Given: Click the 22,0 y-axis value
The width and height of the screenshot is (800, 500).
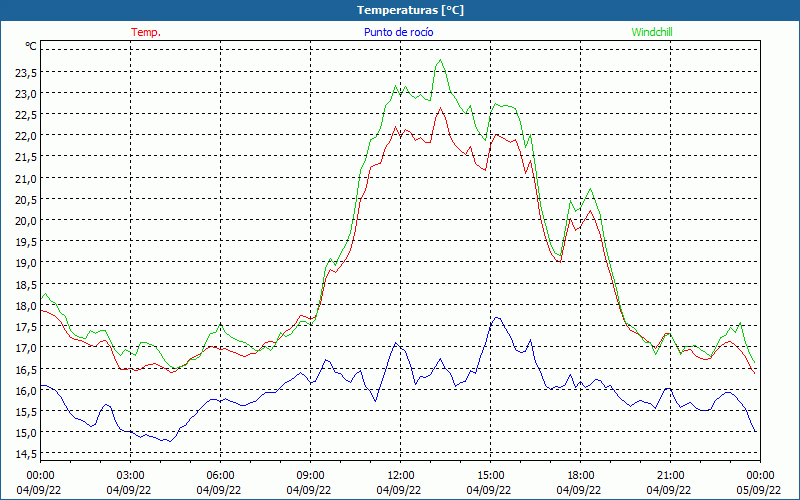Looking at the screenshot, I should click(26, 136).
